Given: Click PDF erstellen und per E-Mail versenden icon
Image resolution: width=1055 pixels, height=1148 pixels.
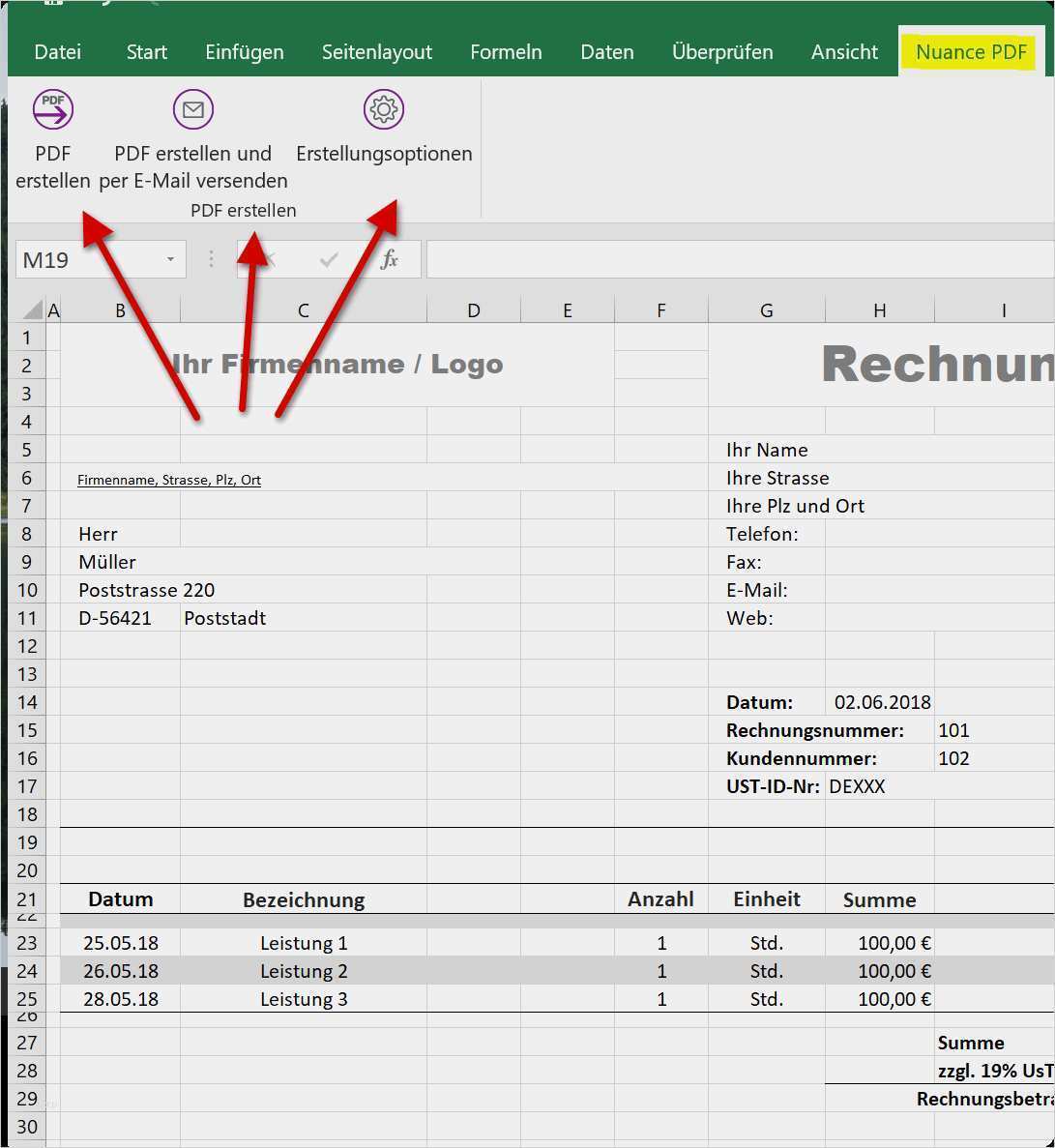Looking at the screenshot, I should 193,109.
